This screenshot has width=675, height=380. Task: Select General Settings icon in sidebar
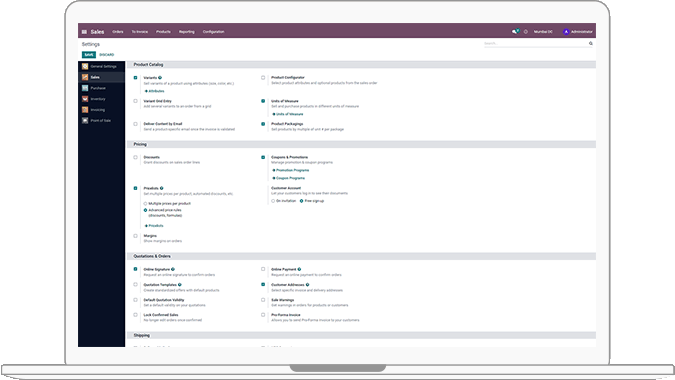pyautogui.click(x=85, y=66)
